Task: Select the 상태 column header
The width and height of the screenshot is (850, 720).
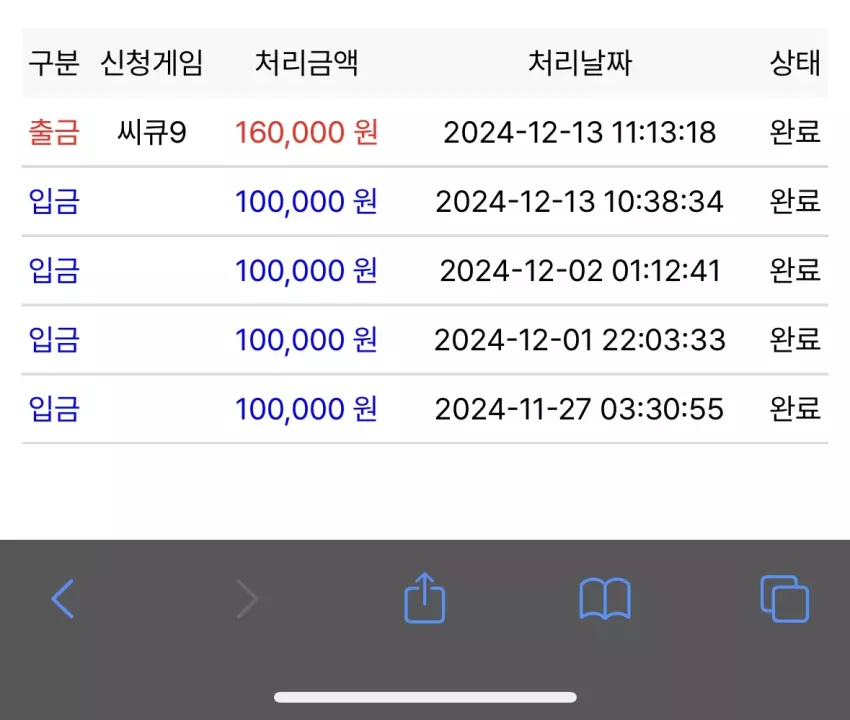Action: tap(795, 63)
